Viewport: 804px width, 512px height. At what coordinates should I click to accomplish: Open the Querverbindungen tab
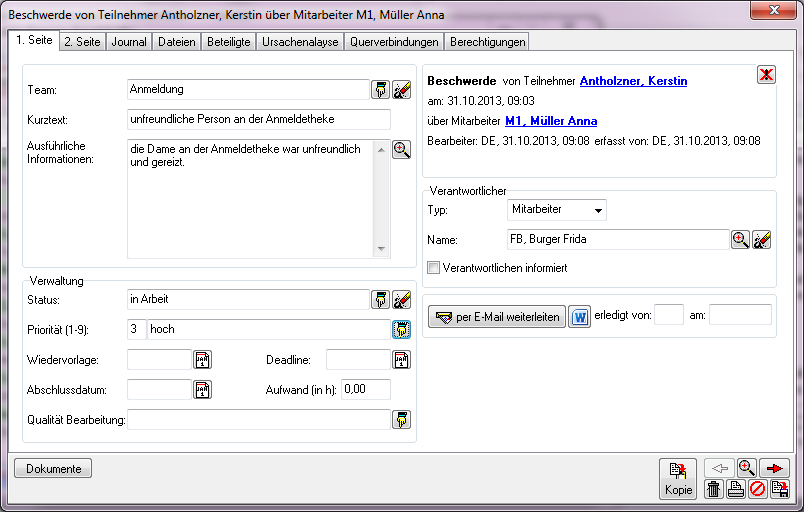(x=394, y=42)
